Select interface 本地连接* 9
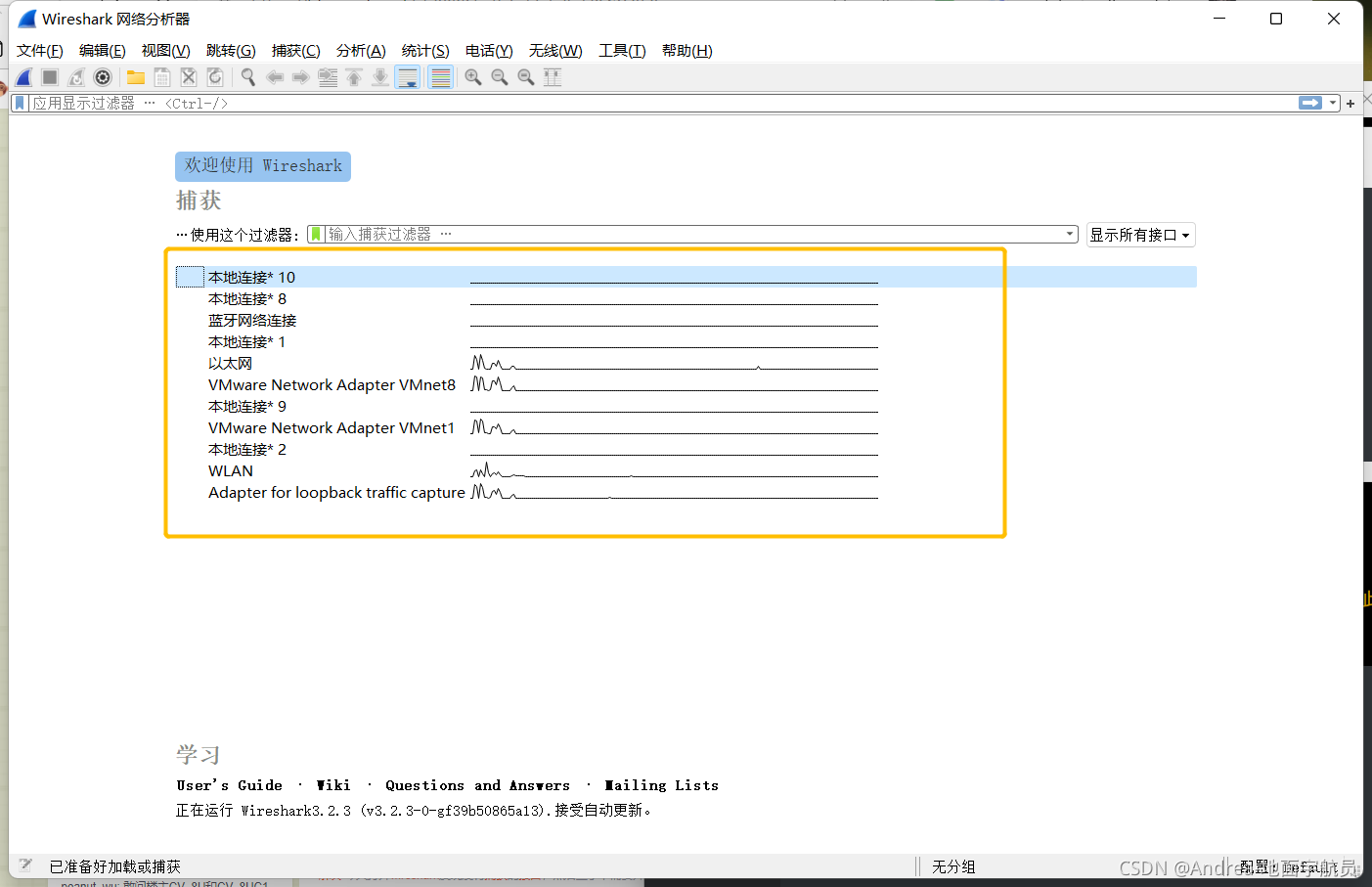The width and height of the screenshot is (1372, 887). click(686, 406)
